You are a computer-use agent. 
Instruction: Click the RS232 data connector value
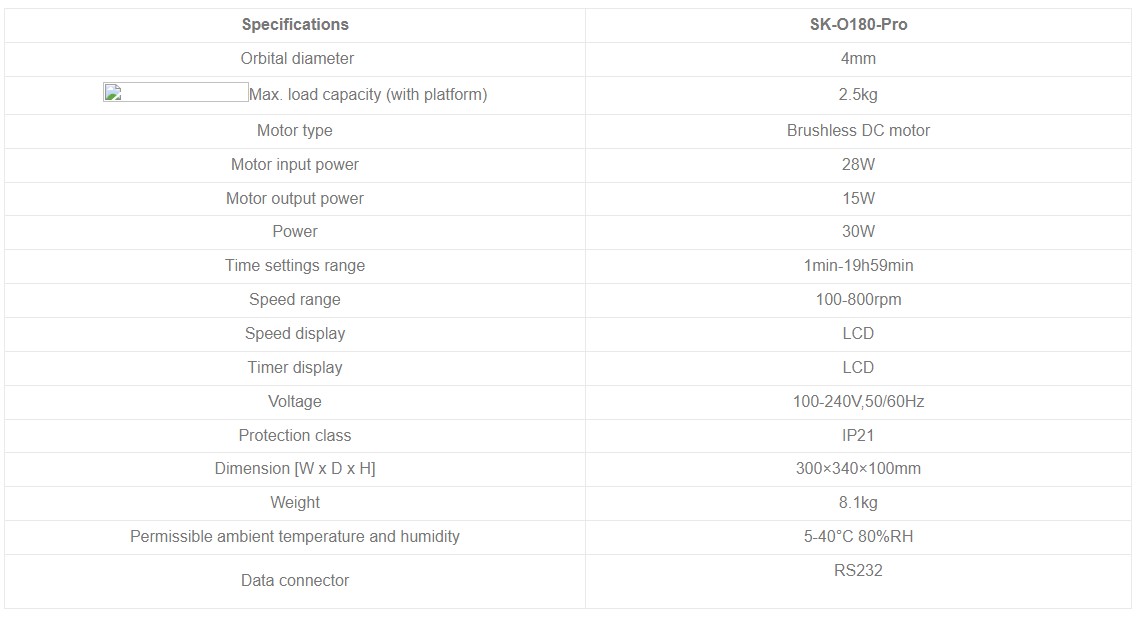858,571
